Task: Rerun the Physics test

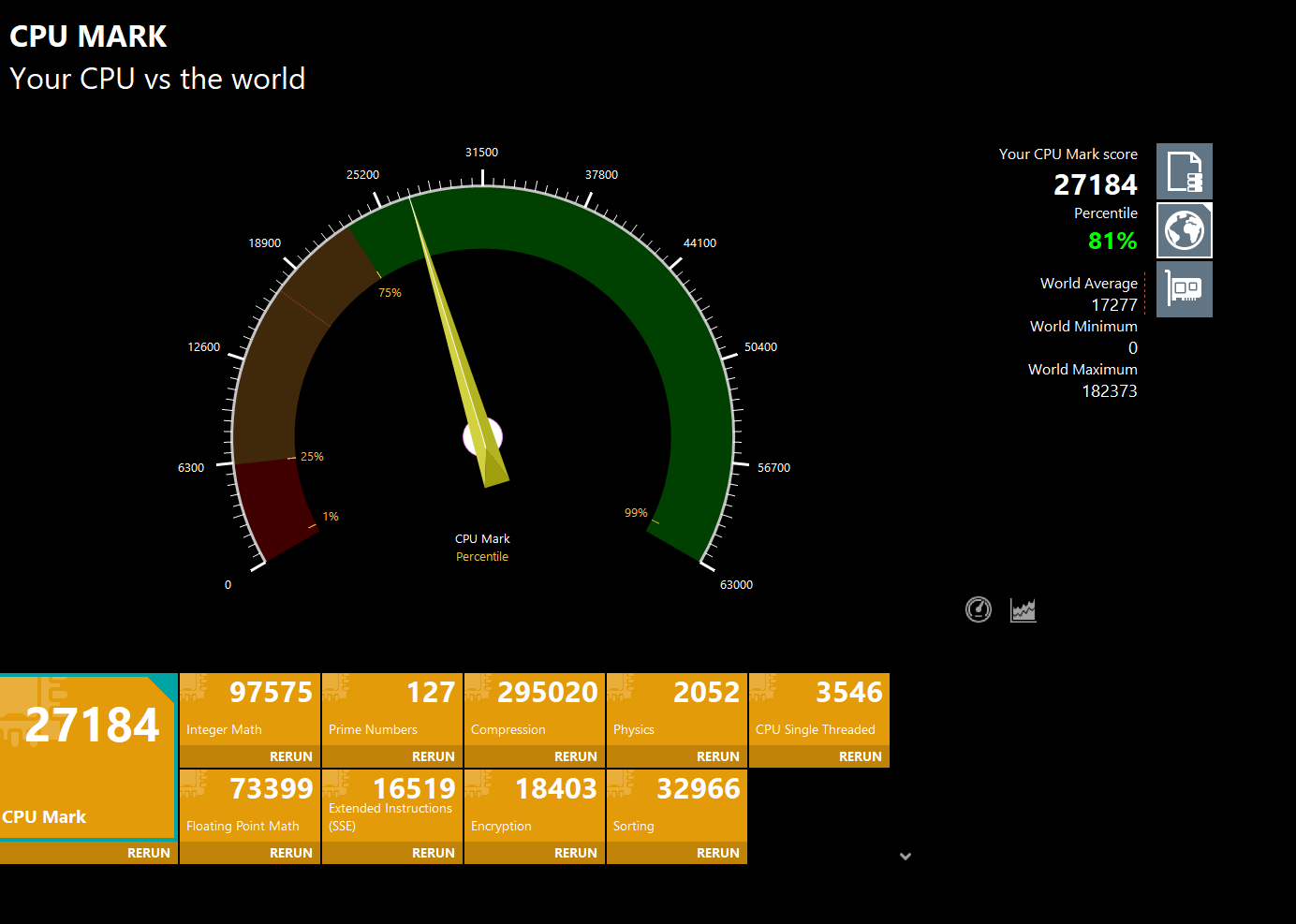Action: click(717, 756)
